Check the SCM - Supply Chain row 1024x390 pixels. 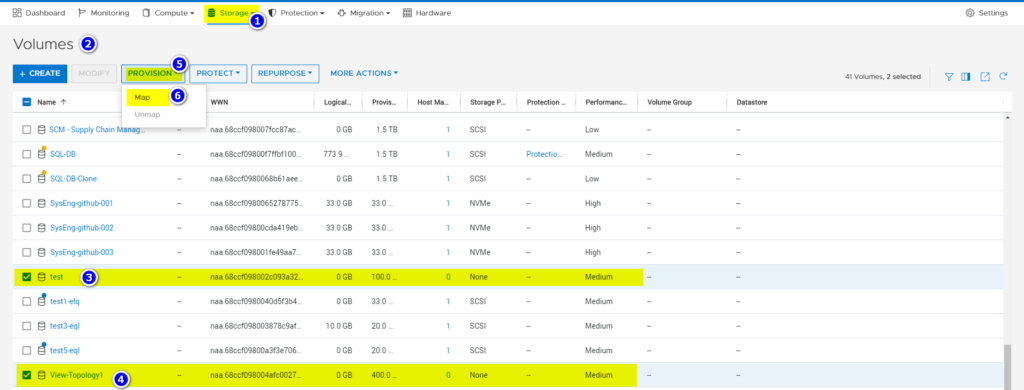tap(27, 130)
